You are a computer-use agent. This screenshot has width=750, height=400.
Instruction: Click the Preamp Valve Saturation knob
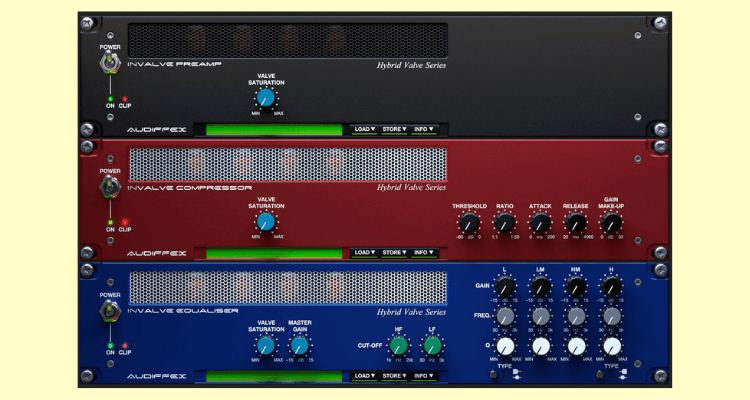(x=266, y=98)
